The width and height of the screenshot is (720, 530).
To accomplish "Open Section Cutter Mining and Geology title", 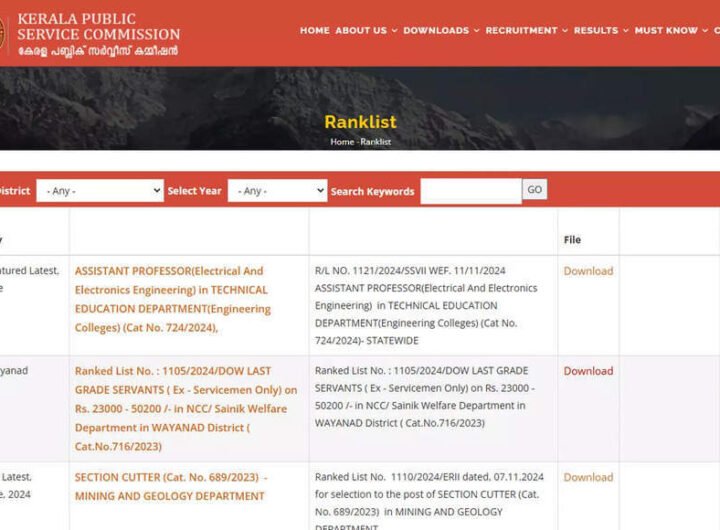I will pos(170,486).
